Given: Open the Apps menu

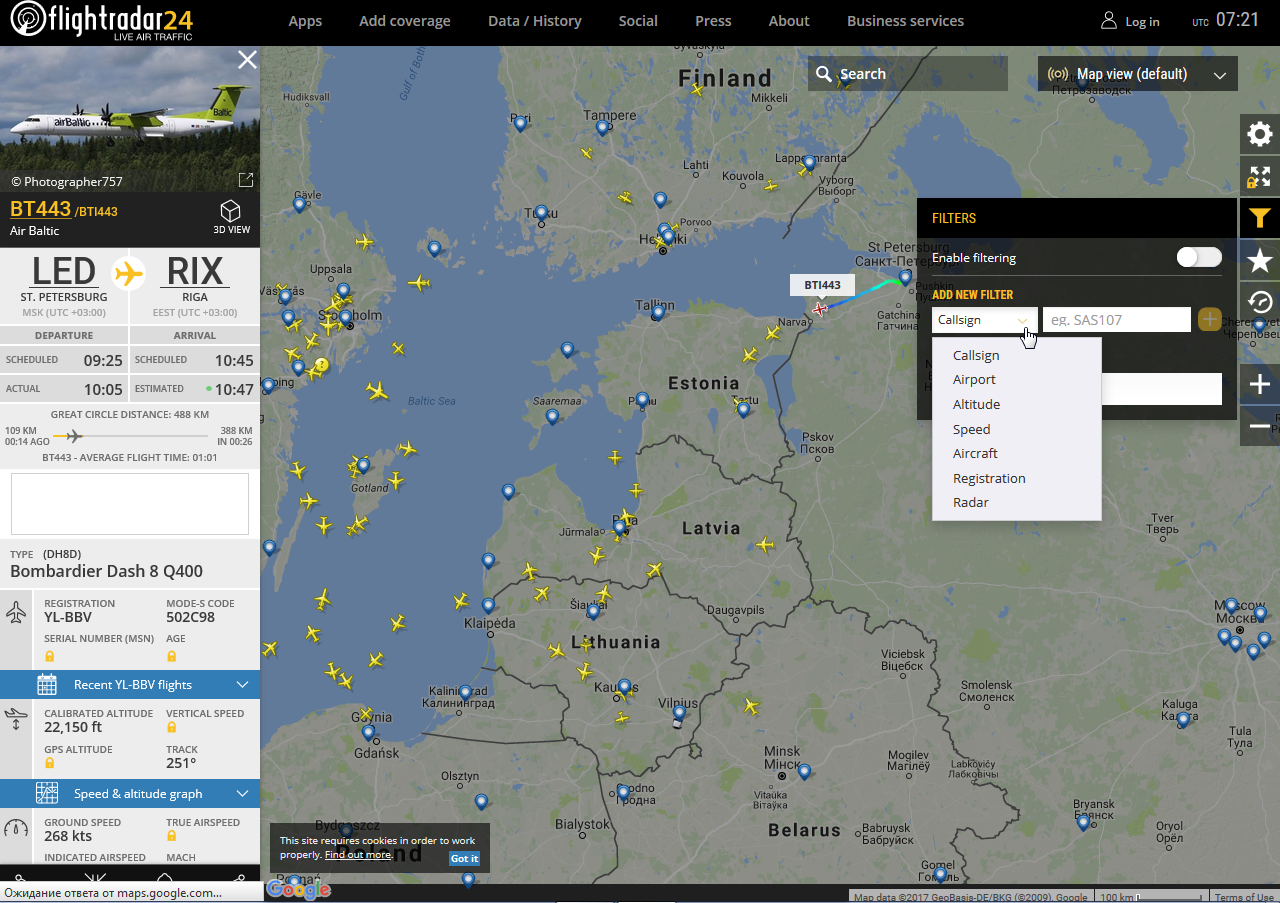Looking at the screenshot, I should [x=305, y=21].
